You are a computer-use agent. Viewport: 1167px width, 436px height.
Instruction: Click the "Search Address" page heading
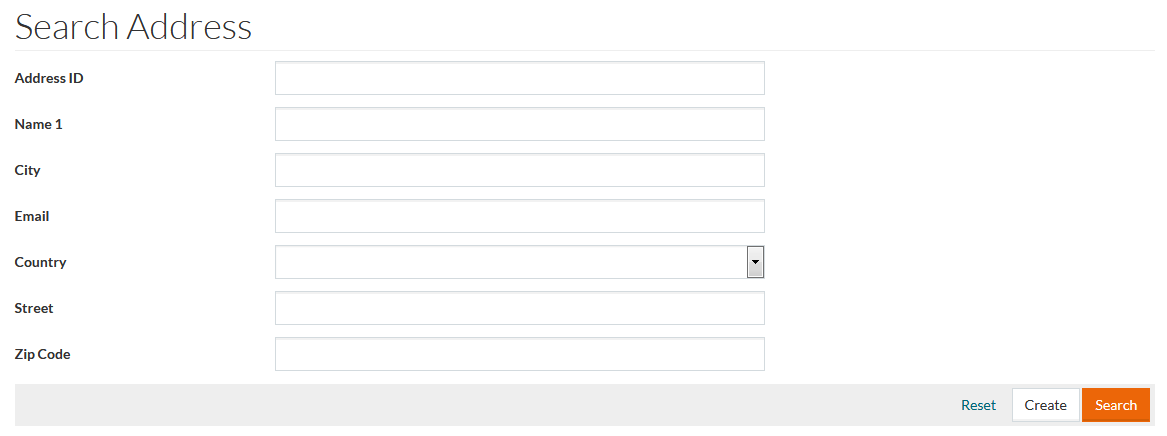[x=133, y=27]
